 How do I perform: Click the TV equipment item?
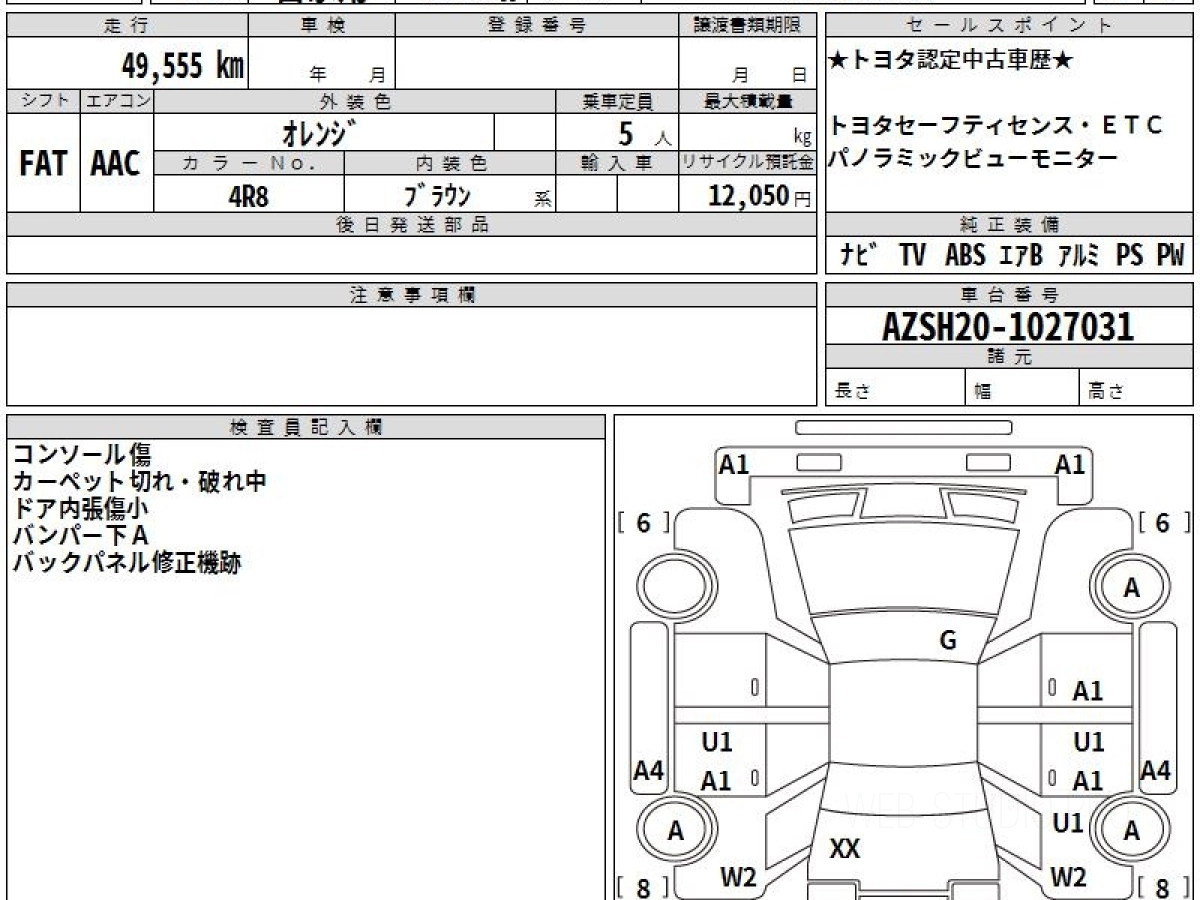click(x=912, y=256)
